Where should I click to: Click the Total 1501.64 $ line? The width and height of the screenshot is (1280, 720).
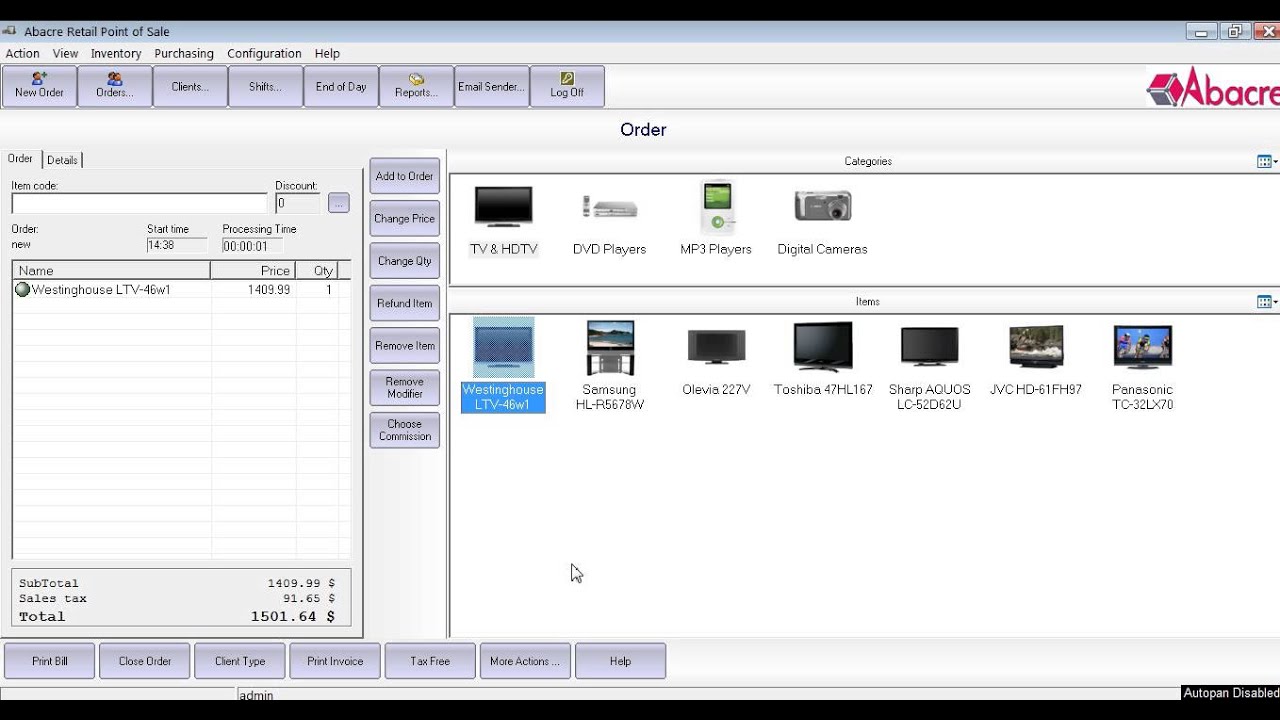click(177, 617)
